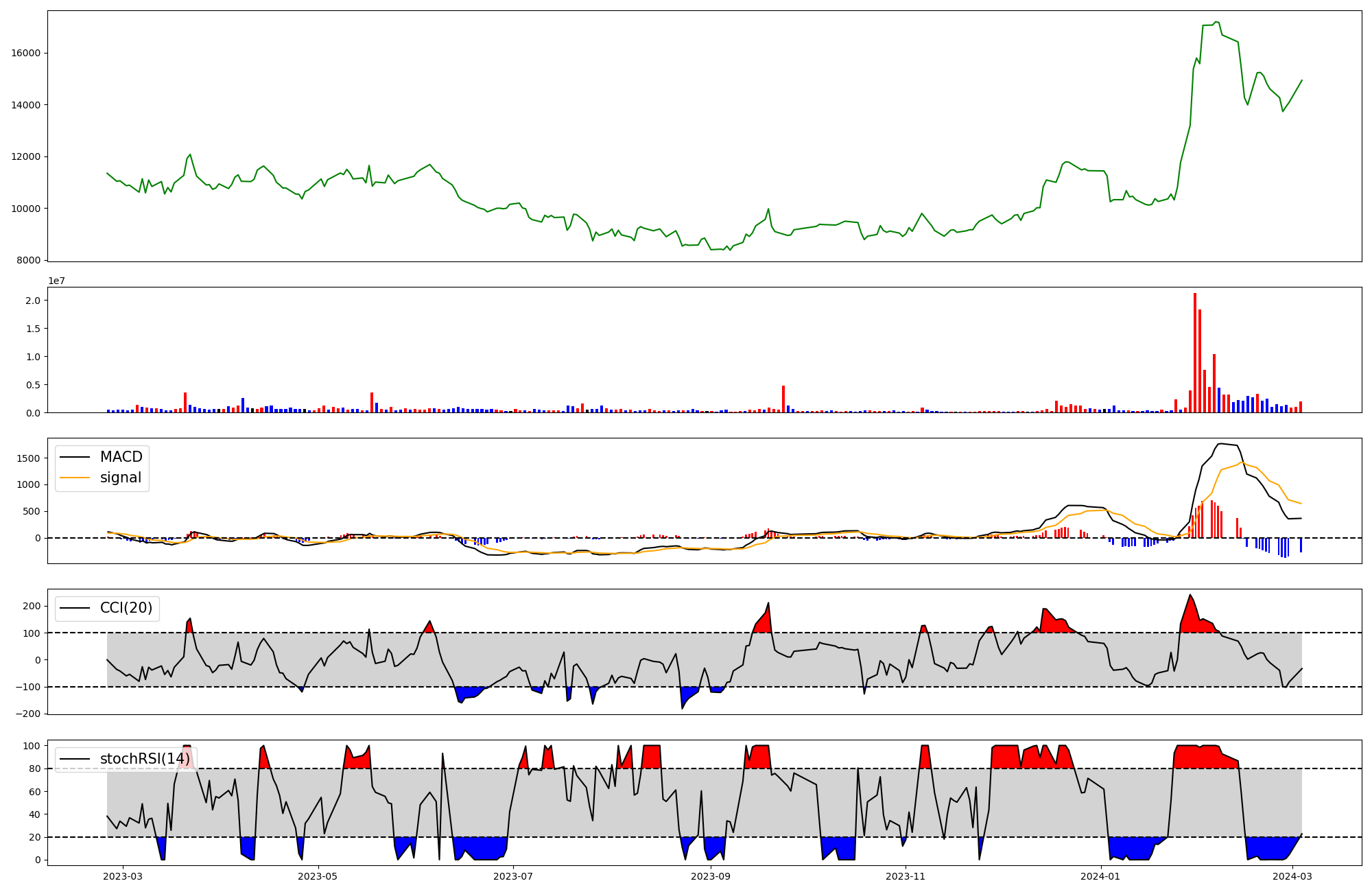Click the -200 CCI axis label
The width and height of the screenshot is (1372, 892).
point(27,714)
